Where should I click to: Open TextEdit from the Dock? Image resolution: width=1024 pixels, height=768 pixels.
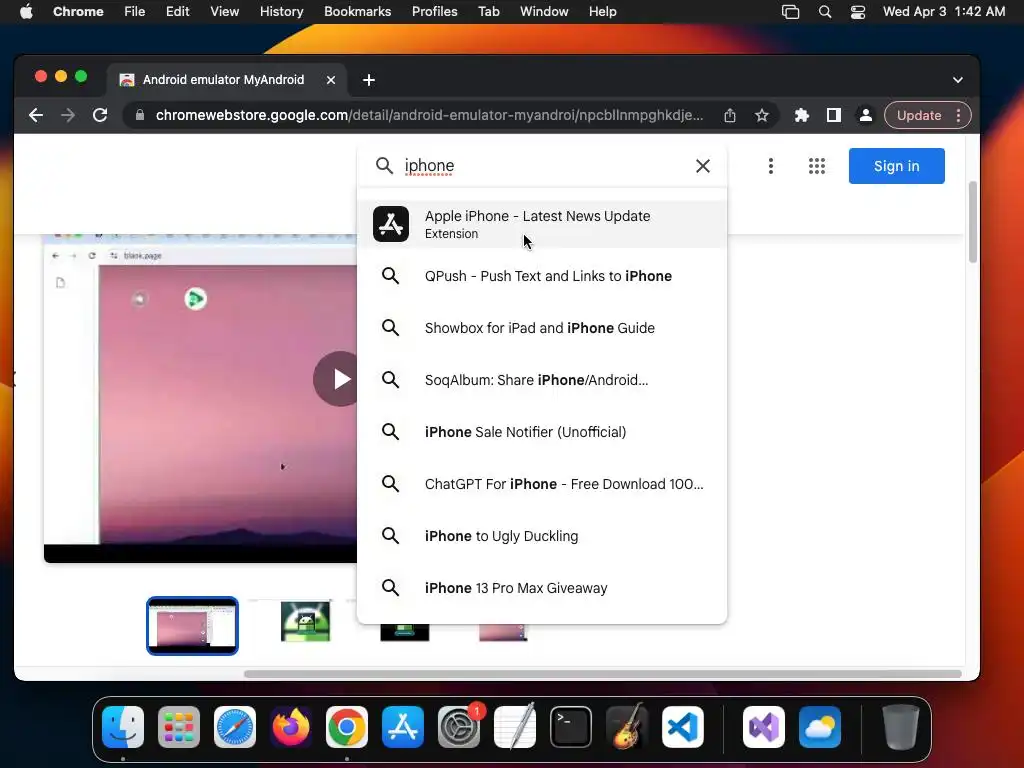tap(515, 727)
